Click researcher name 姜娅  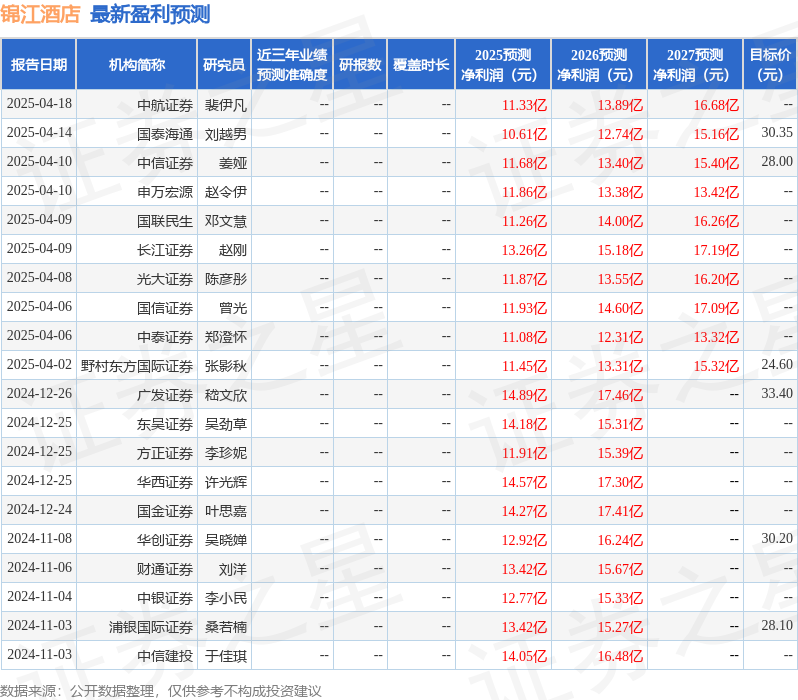tap(233, 163)
